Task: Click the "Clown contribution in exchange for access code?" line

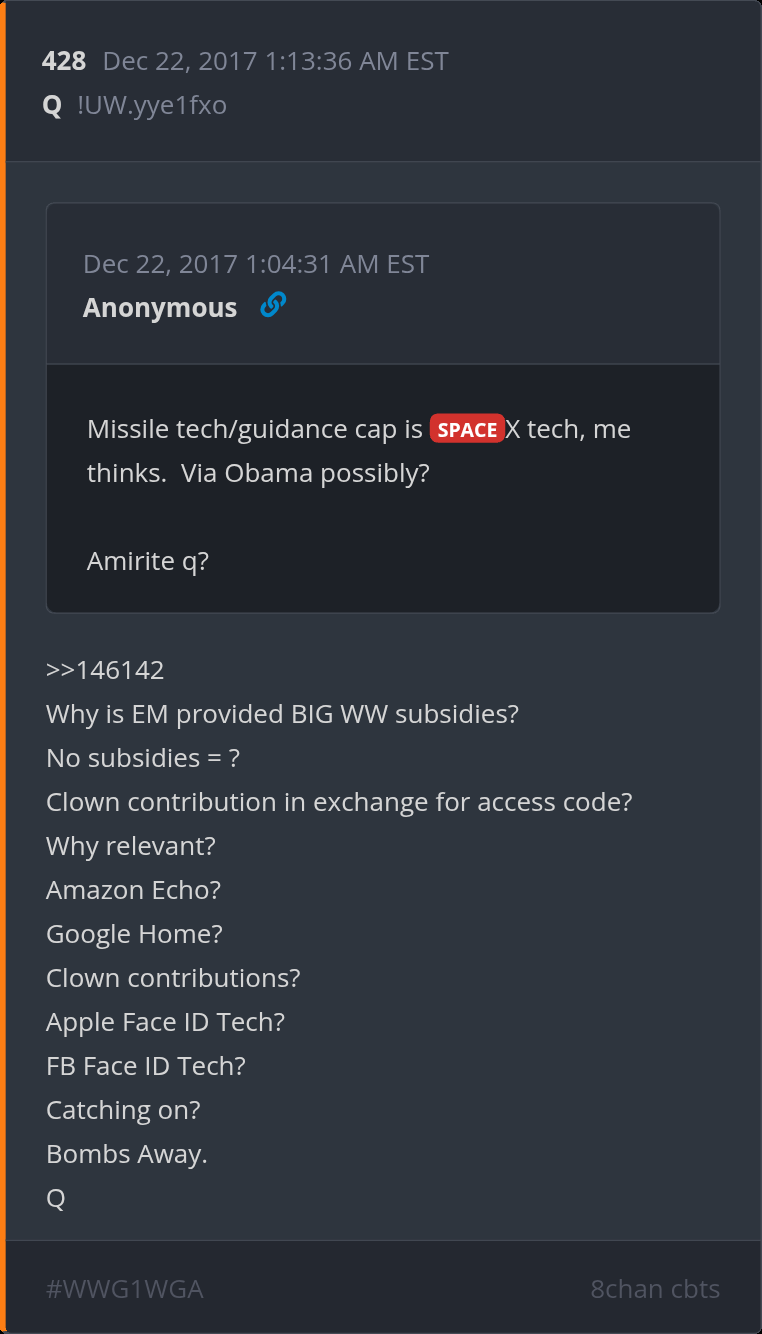Action: pyautogui.click(x=339, y=802)
